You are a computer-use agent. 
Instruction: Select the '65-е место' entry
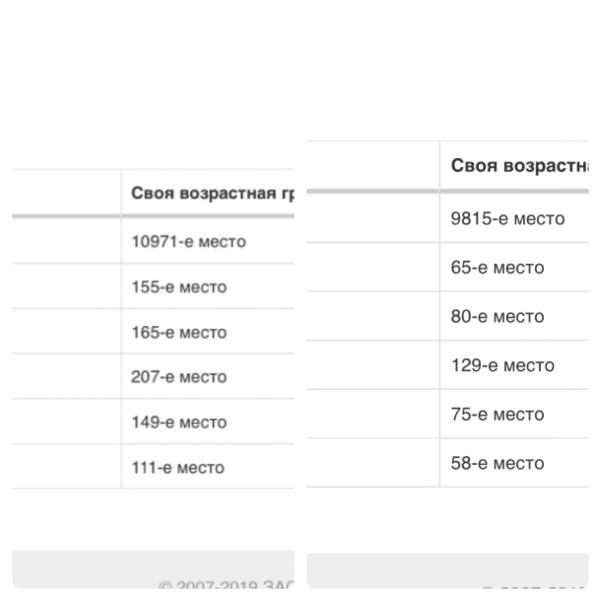[x=514, y=267]
